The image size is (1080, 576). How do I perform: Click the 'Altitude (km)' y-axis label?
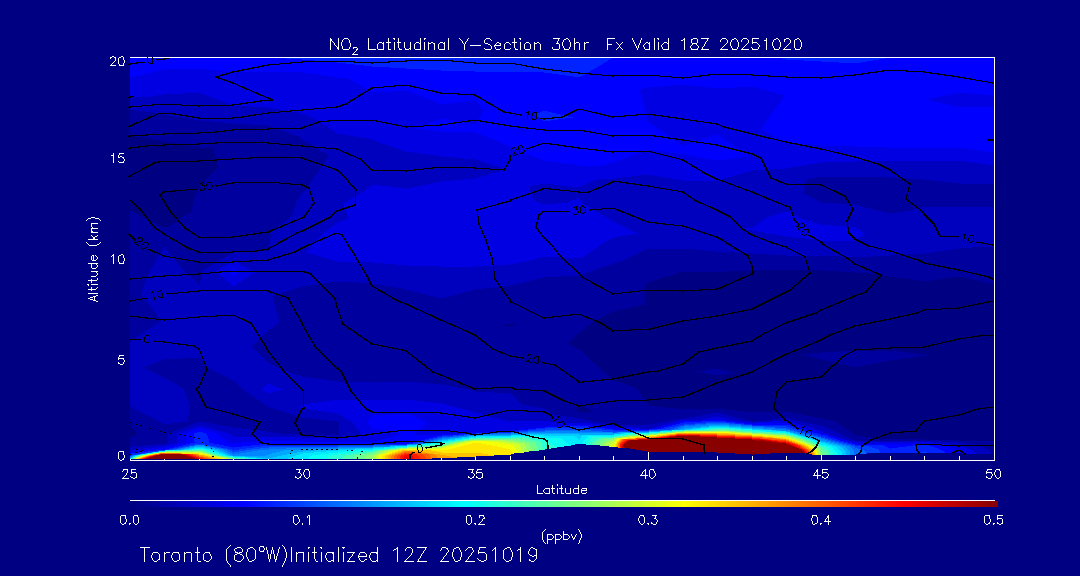pyautogui.click(x=94, y=258)
